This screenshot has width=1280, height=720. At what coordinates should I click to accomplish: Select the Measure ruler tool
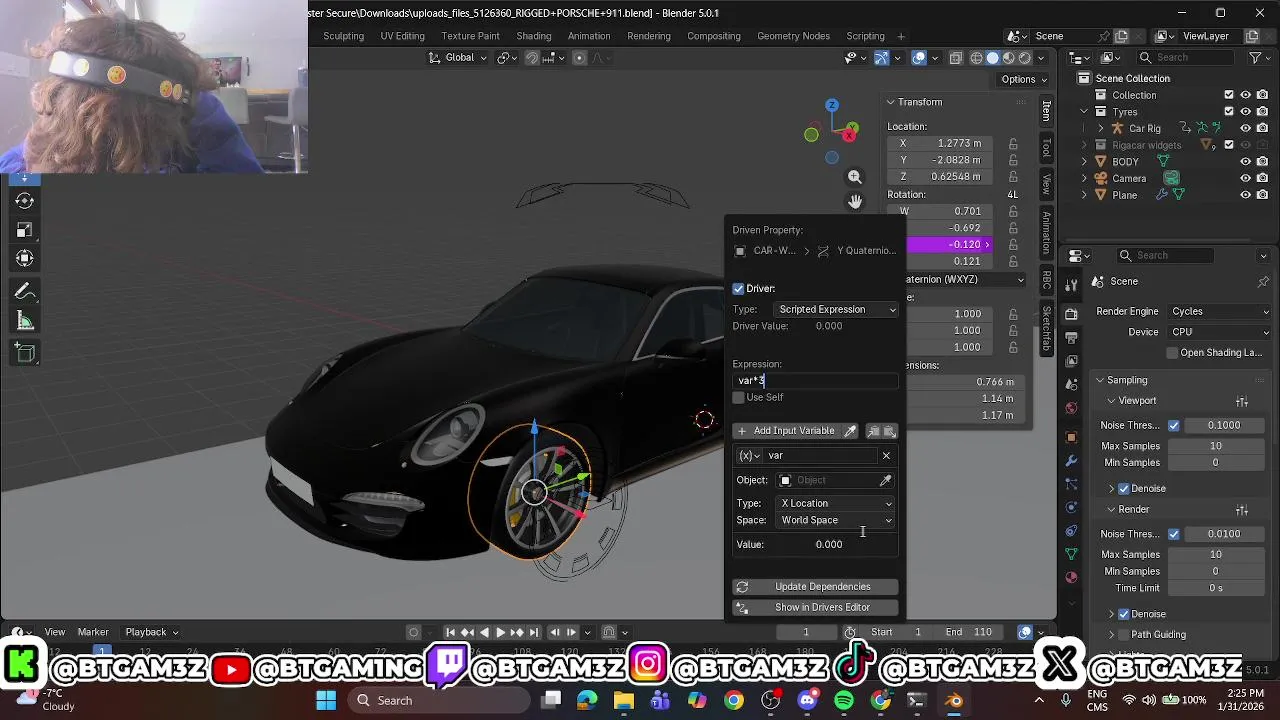25,321
